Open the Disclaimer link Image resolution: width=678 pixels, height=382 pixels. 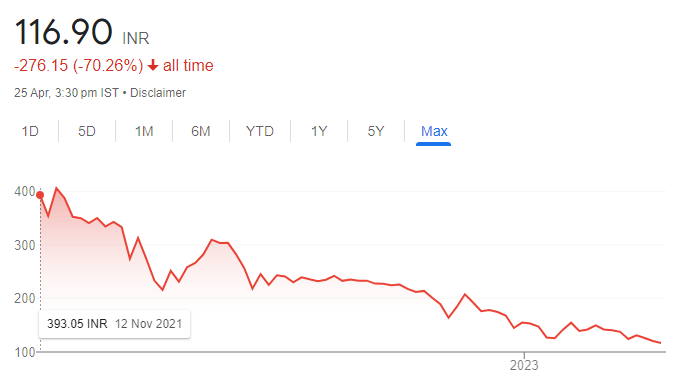[158, 93]
